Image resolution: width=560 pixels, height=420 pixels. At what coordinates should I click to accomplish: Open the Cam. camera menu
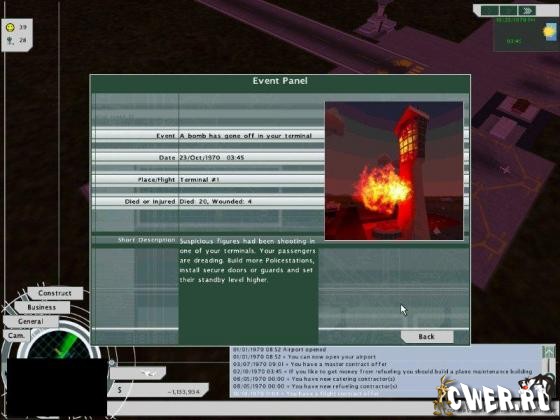point(16,336)
